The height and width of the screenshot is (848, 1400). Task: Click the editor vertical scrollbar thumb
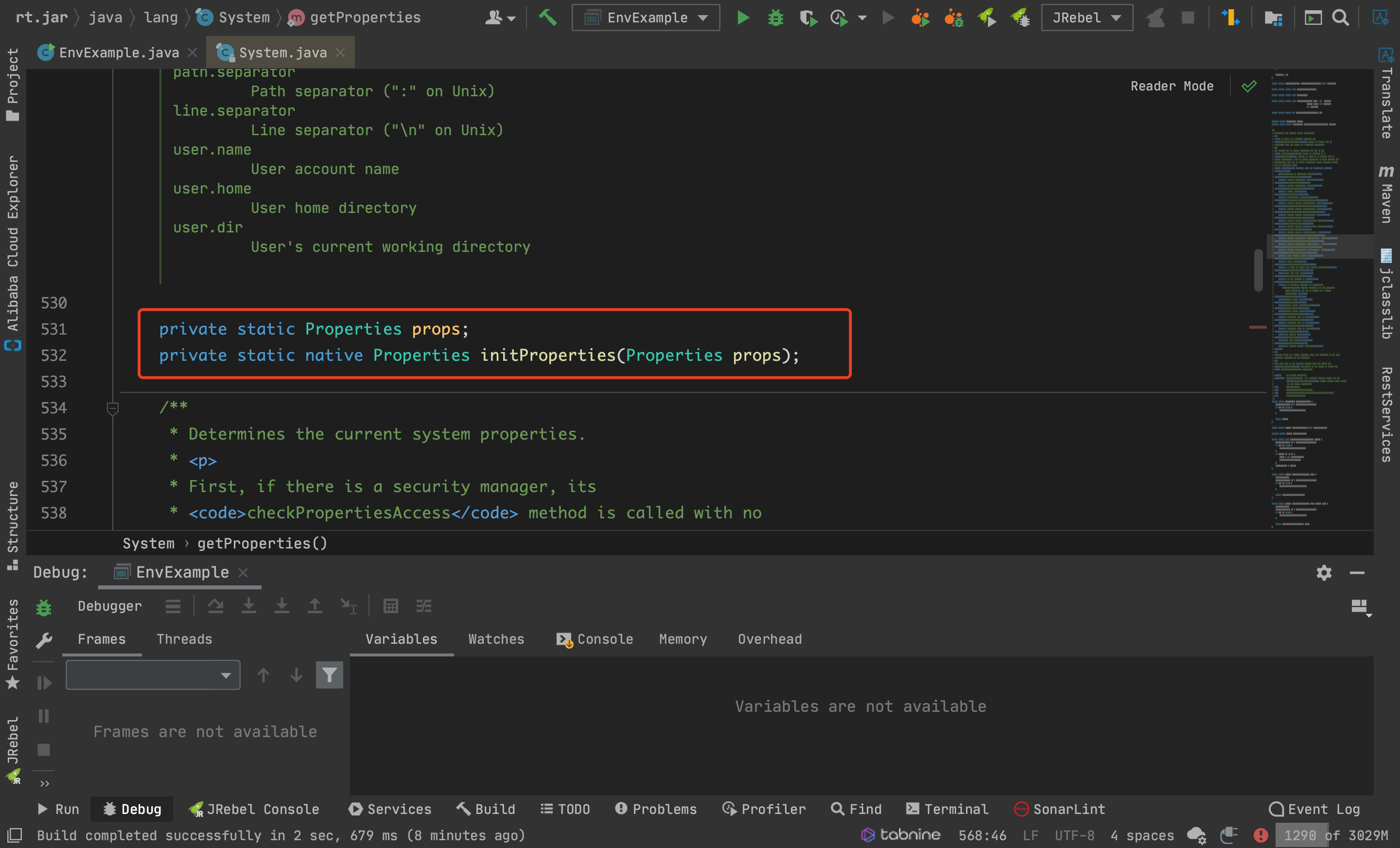(1258, 270)
